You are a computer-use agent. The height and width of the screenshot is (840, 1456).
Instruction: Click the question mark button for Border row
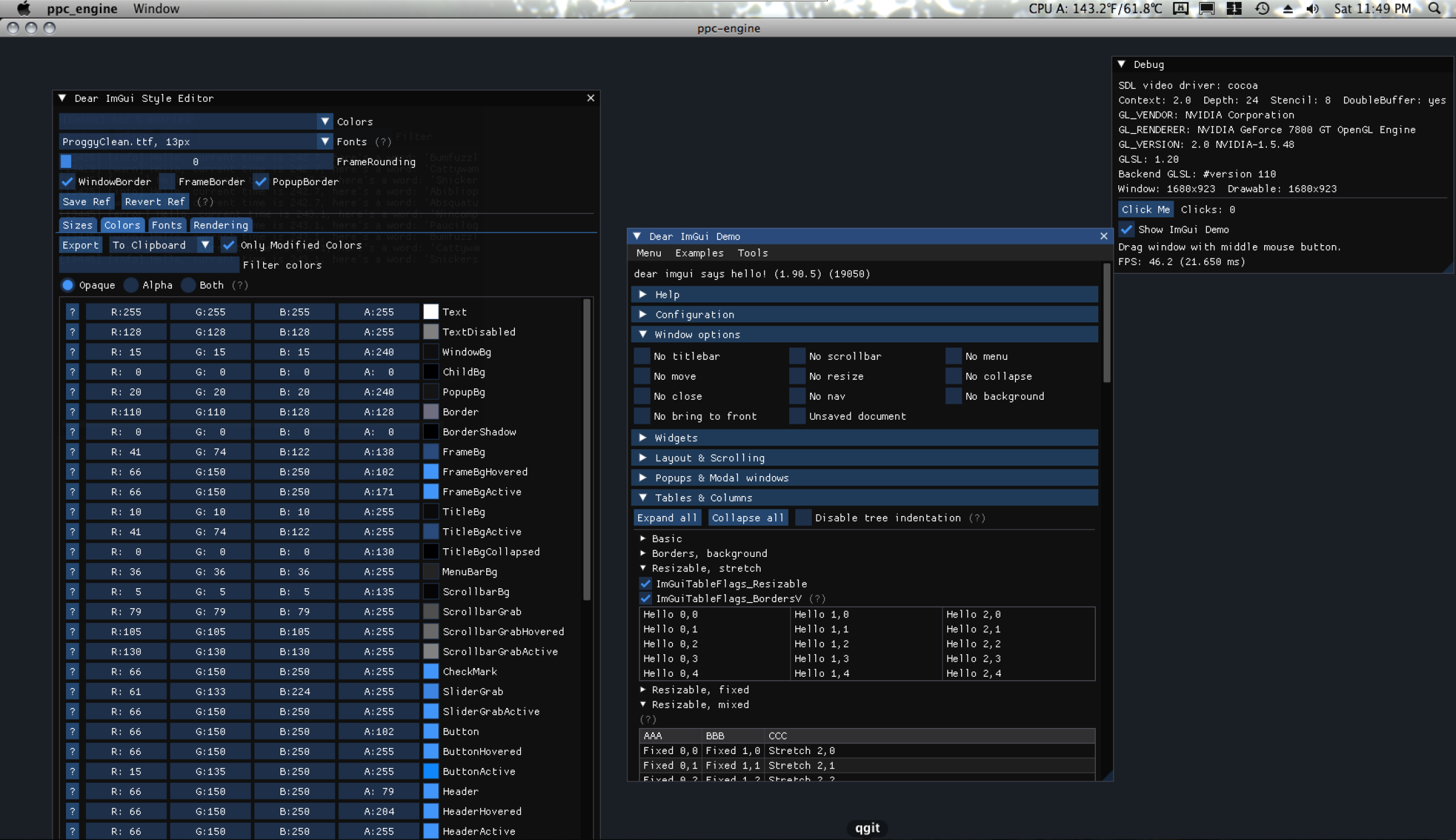(73, 412)
